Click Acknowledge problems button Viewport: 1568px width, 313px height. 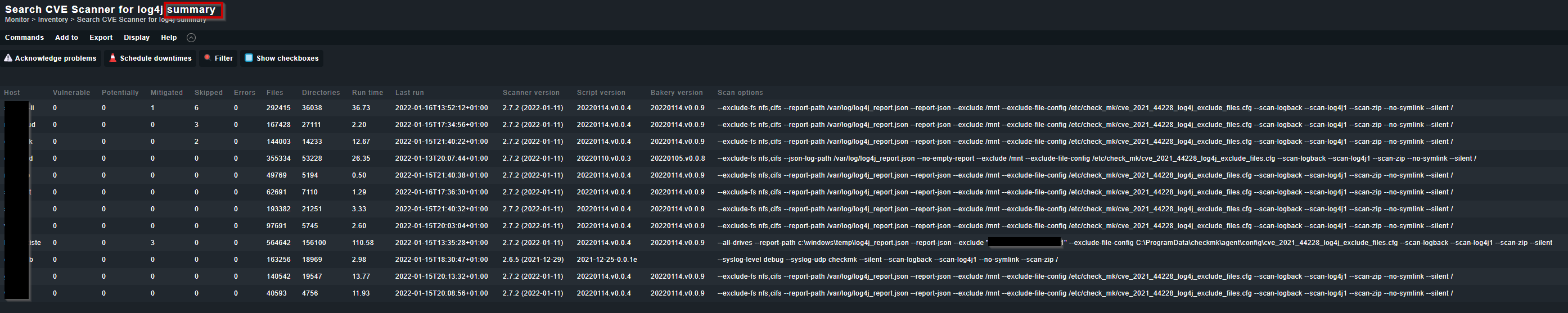coord(51,58)
